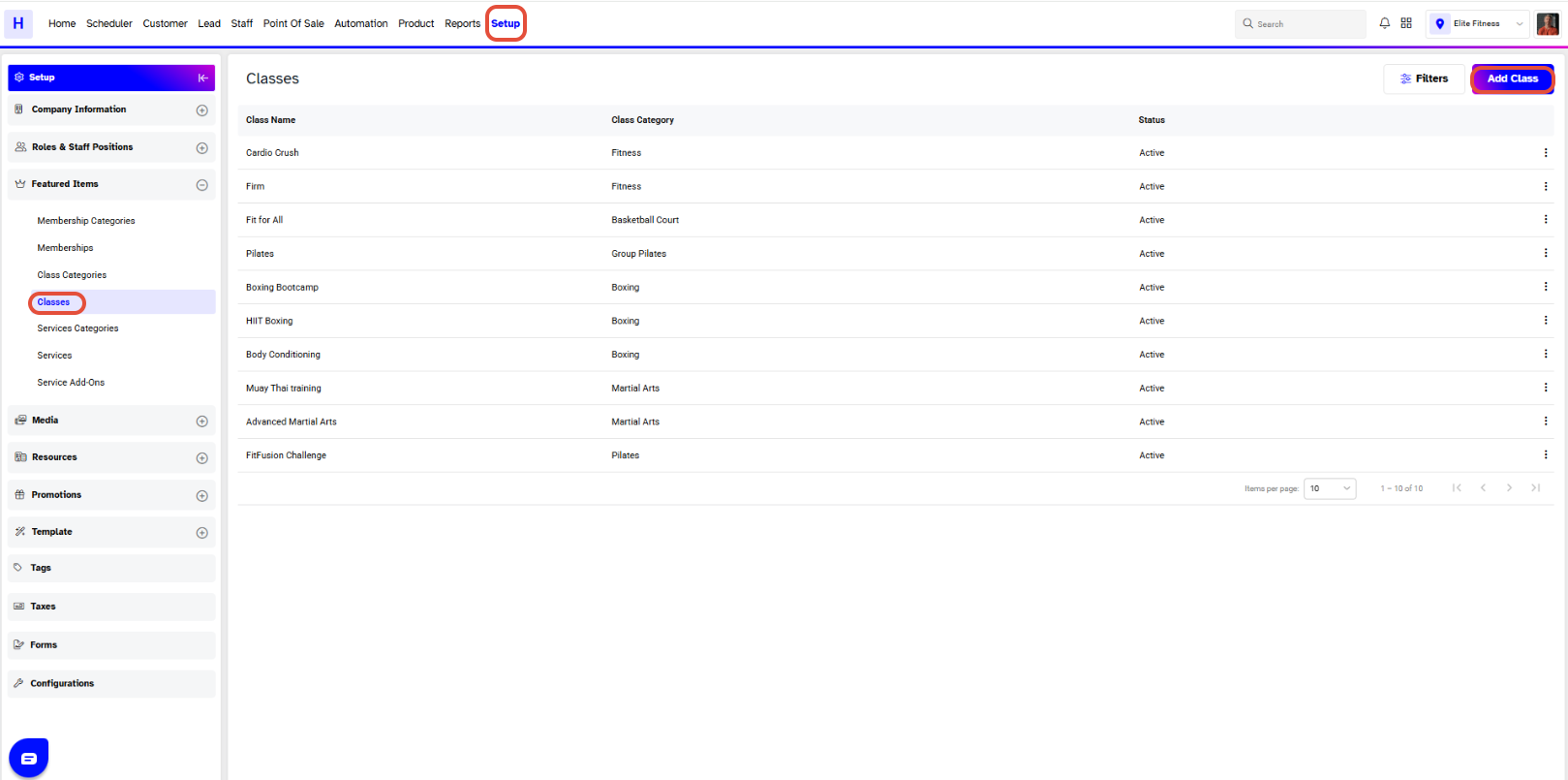Open Memberships in sidebar

65,248
